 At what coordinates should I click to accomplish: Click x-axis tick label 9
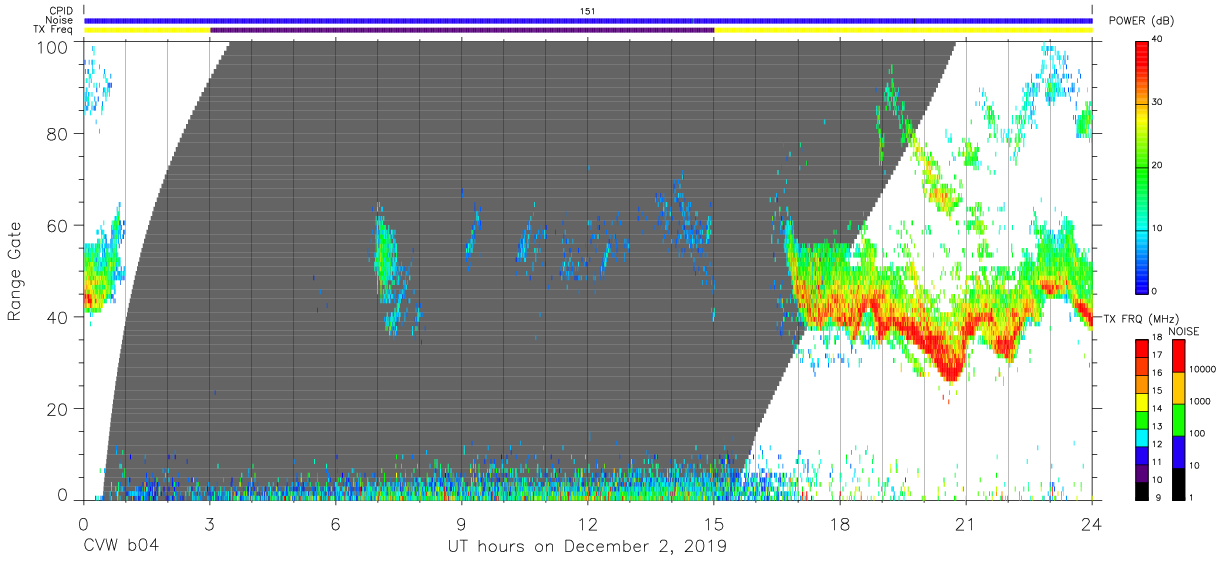462,523
